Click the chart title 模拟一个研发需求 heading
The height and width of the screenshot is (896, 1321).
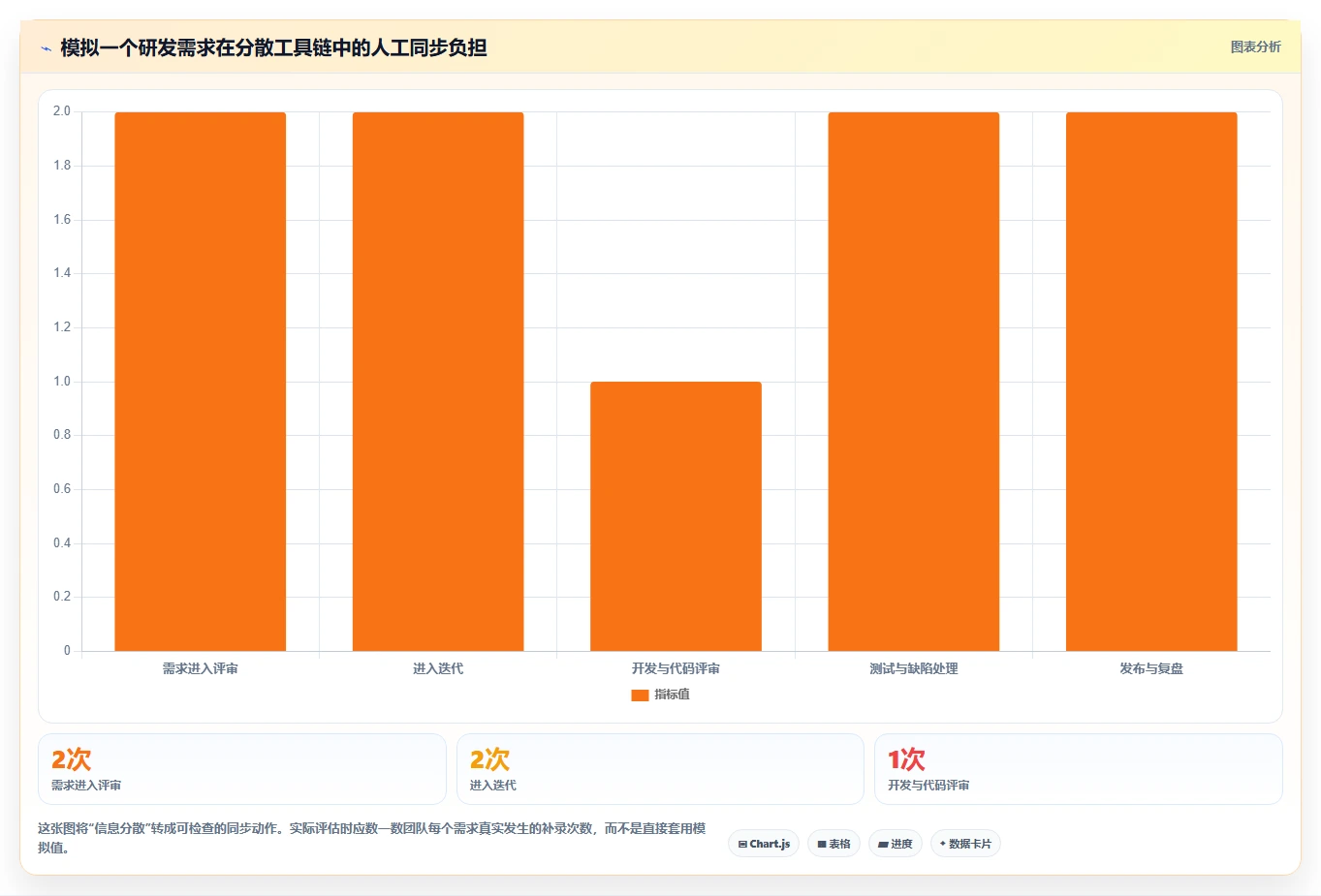(x=273, y=47)
